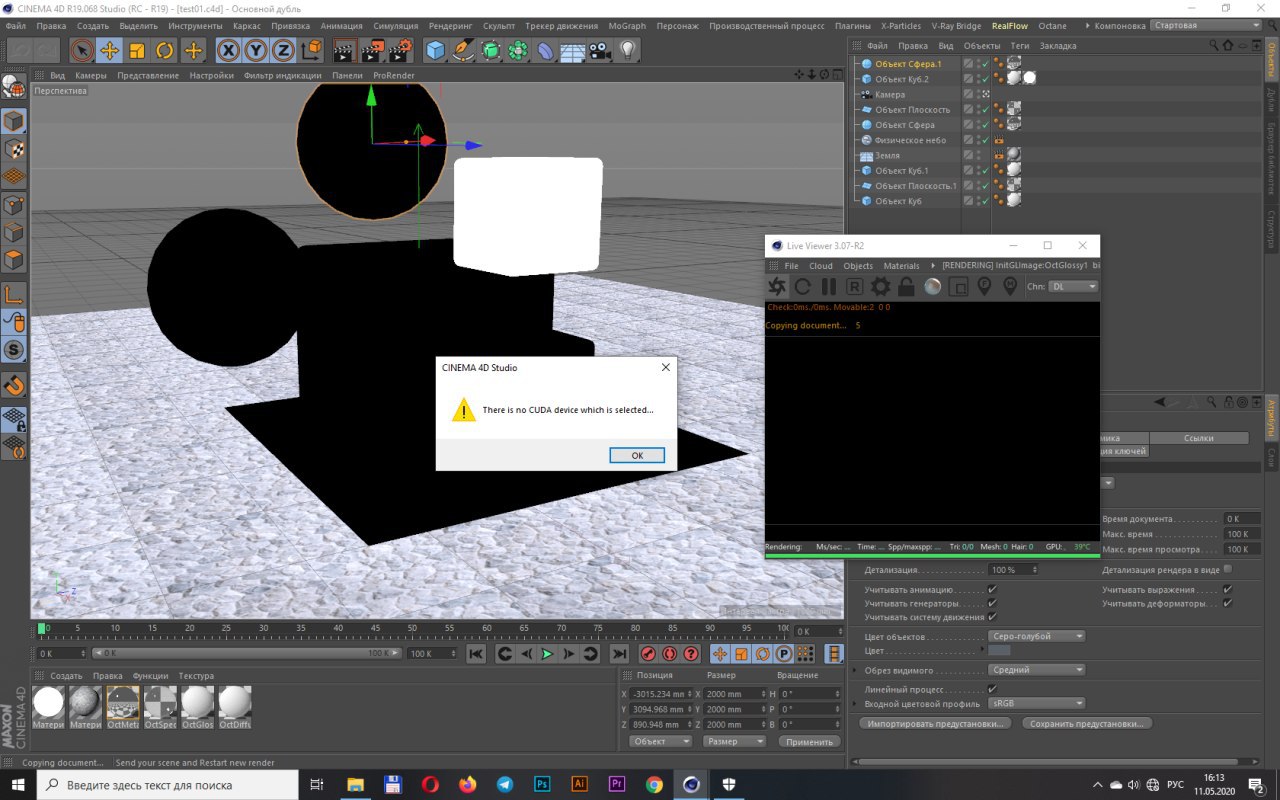Screen dimensions: 1280x800
Task: Open Octane settings gear in Live Viewer
Action: (881, 287)
